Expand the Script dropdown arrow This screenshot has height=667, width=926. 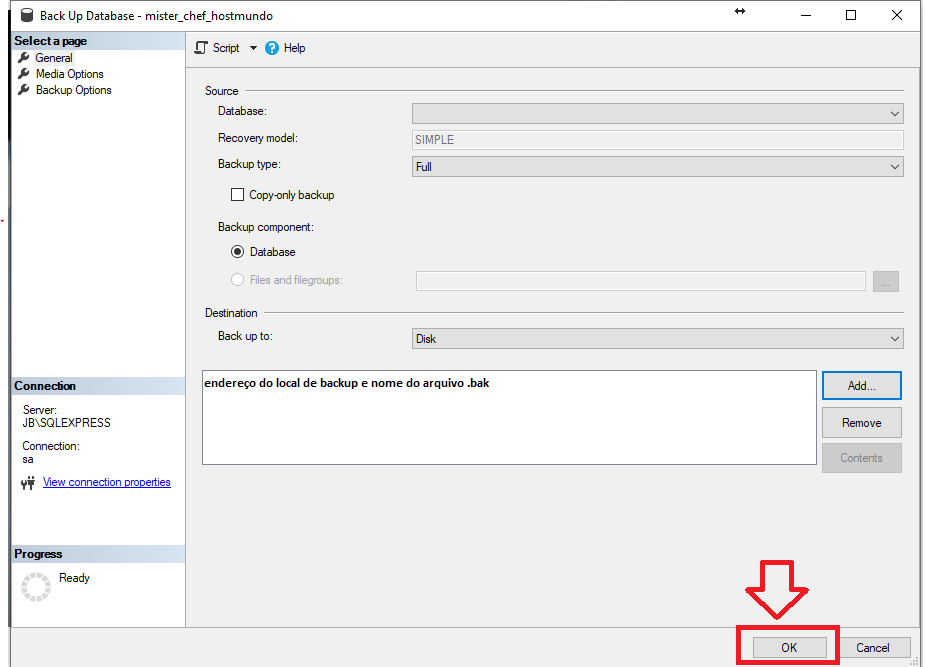[x=253, y=48]
